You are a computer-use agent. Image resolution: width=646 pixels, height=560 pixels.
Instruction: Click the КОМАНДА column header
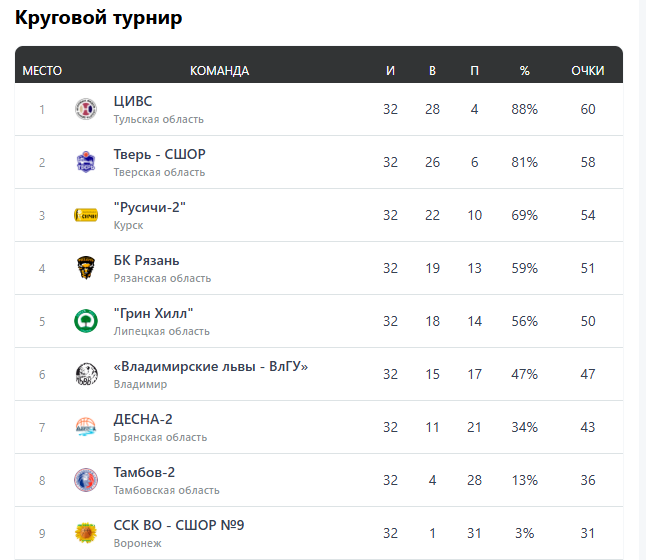[219, 71]
